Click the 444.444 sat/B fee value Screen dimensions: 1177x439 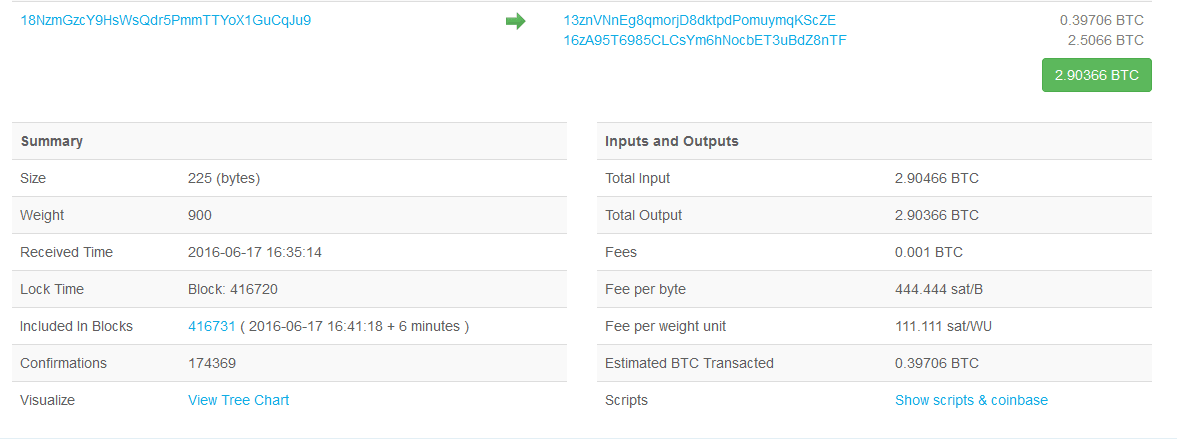click(x=940, y=289)
